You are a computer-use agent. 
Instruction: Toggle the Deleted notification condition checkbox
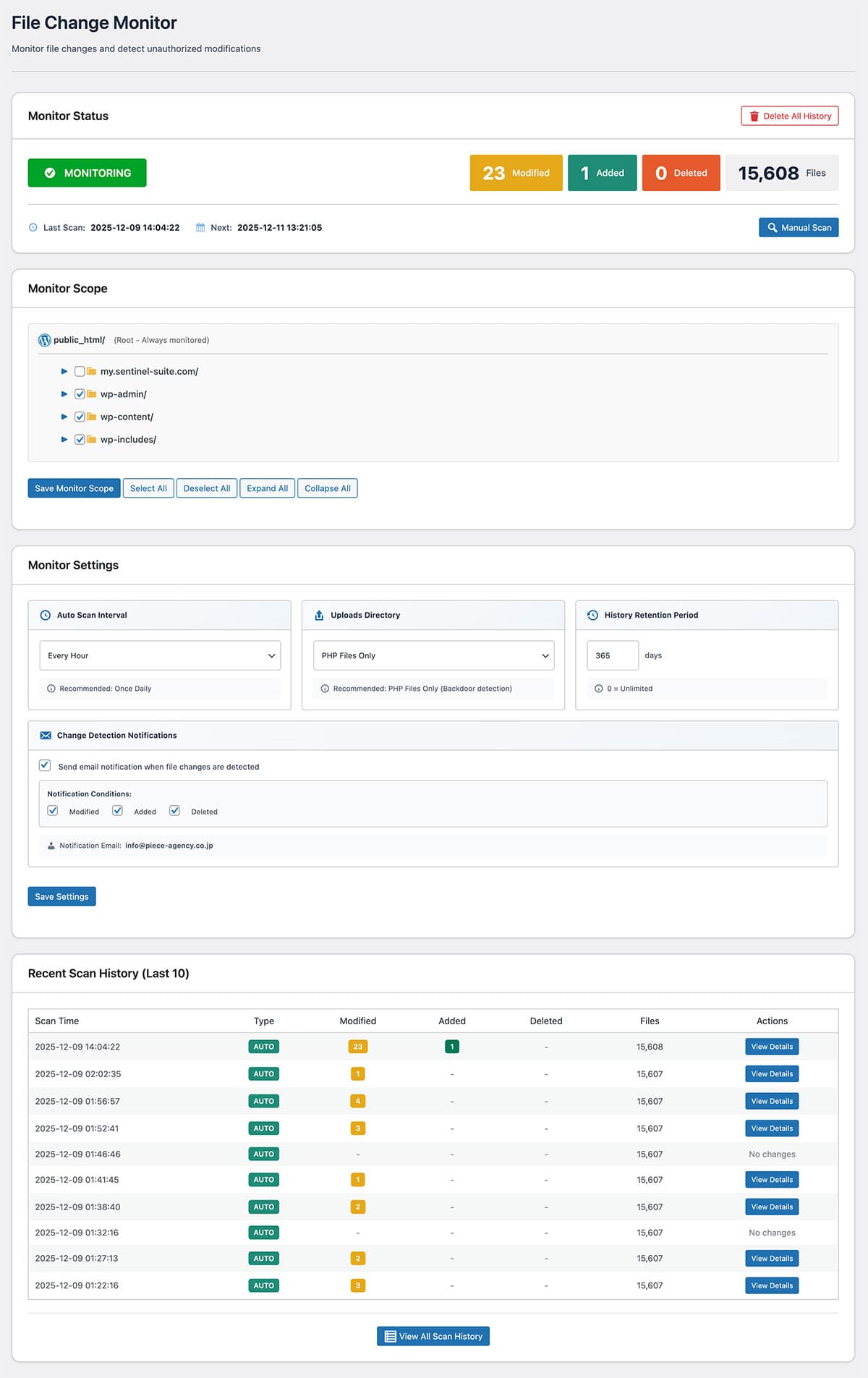click(174, 811)
